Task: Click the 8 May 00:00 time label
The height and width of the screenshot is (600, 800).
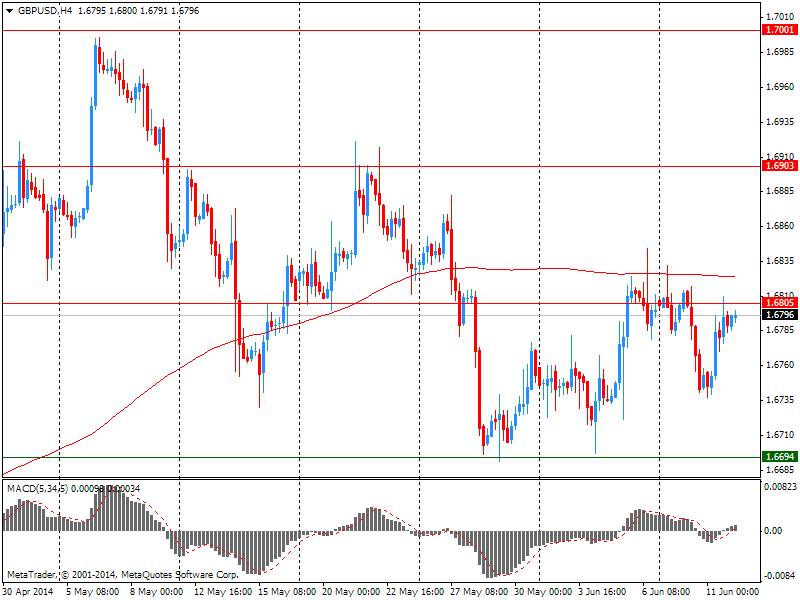Action: click(157, 592)
